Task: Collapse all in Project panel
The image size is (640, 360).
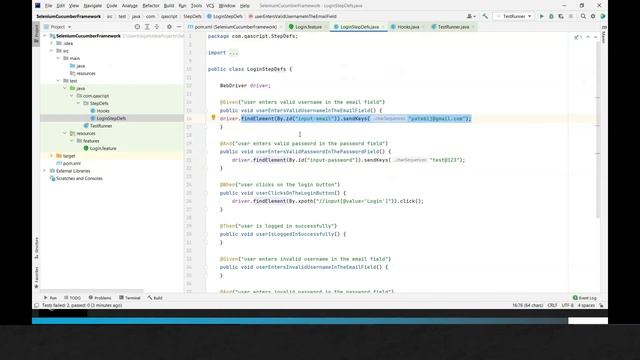Action: [157, 27]
